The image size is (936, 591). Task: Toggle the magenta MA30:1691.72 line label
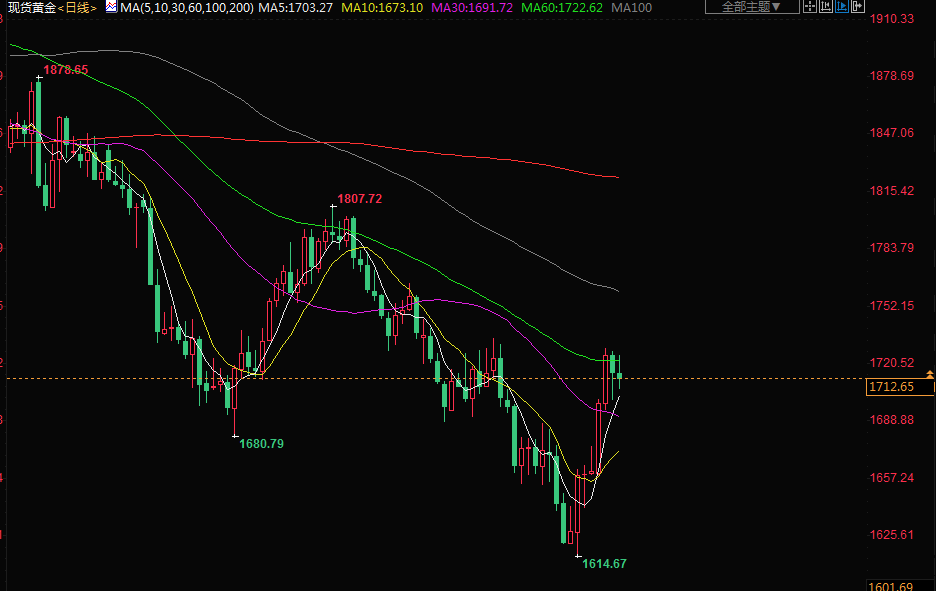(472, 7)
